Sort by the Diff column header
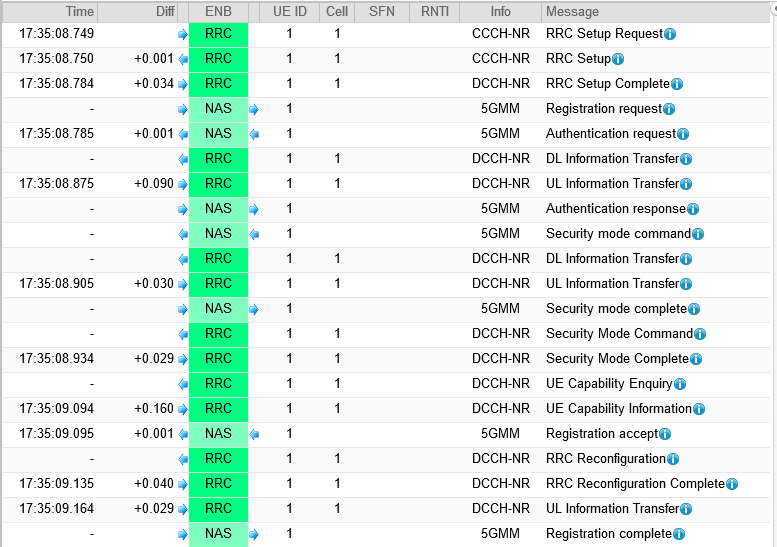Image resolution: width=777 pixels, height=547 pixels. click(137, 12)
